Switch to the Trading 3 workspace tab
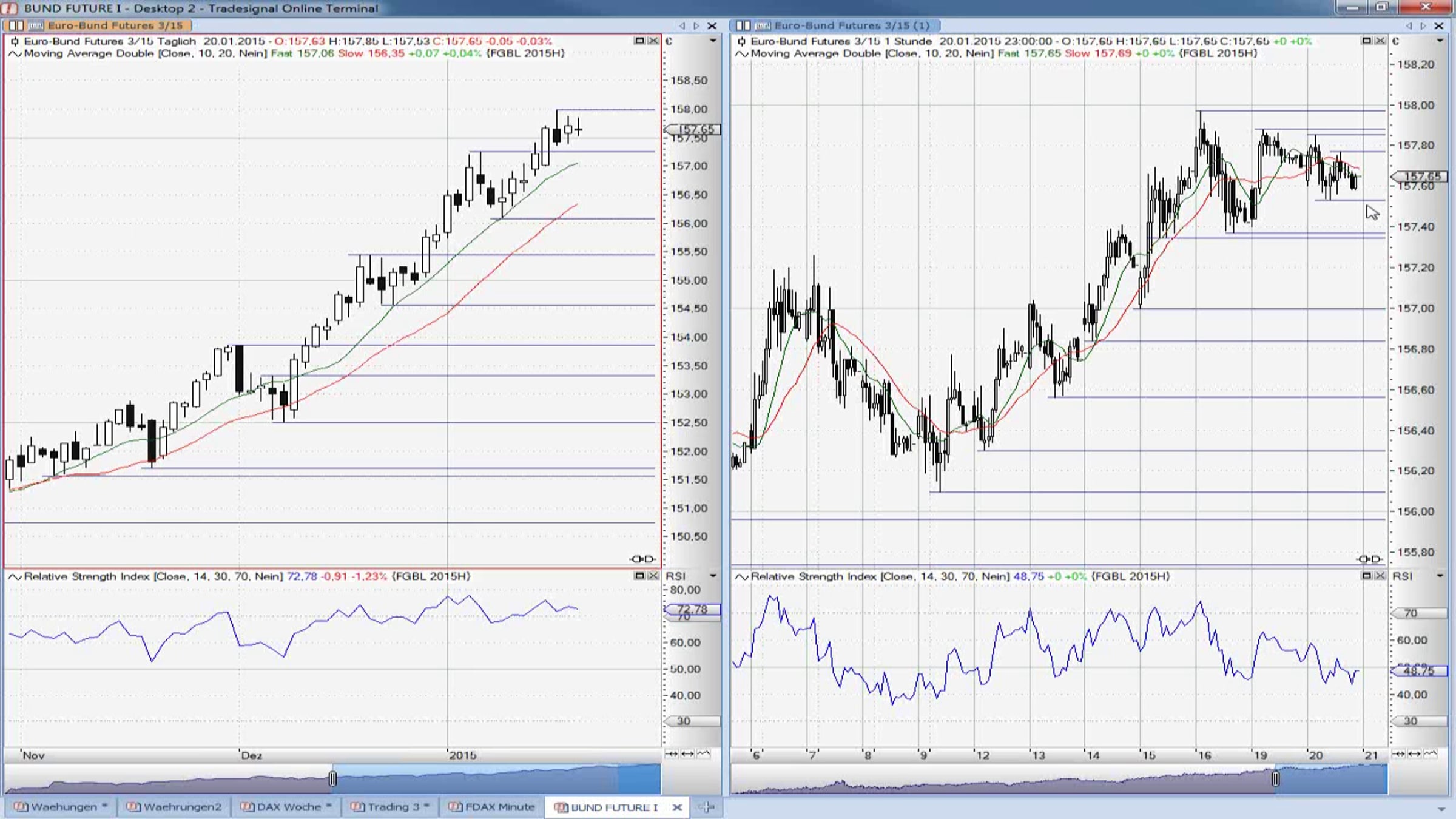This screenshot has width=1456, height=819. click(391, 807)
